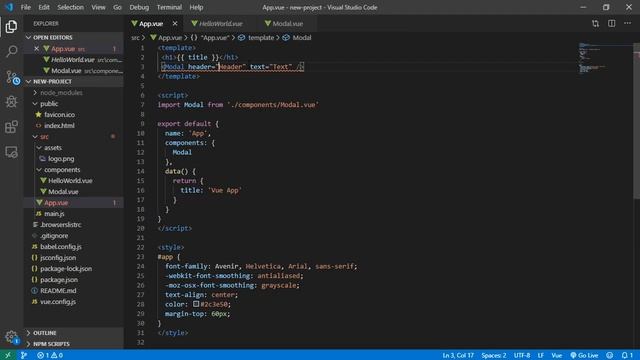The image size is (640, 360).
Task: Click the editor minimap preview
Action: 605,58
